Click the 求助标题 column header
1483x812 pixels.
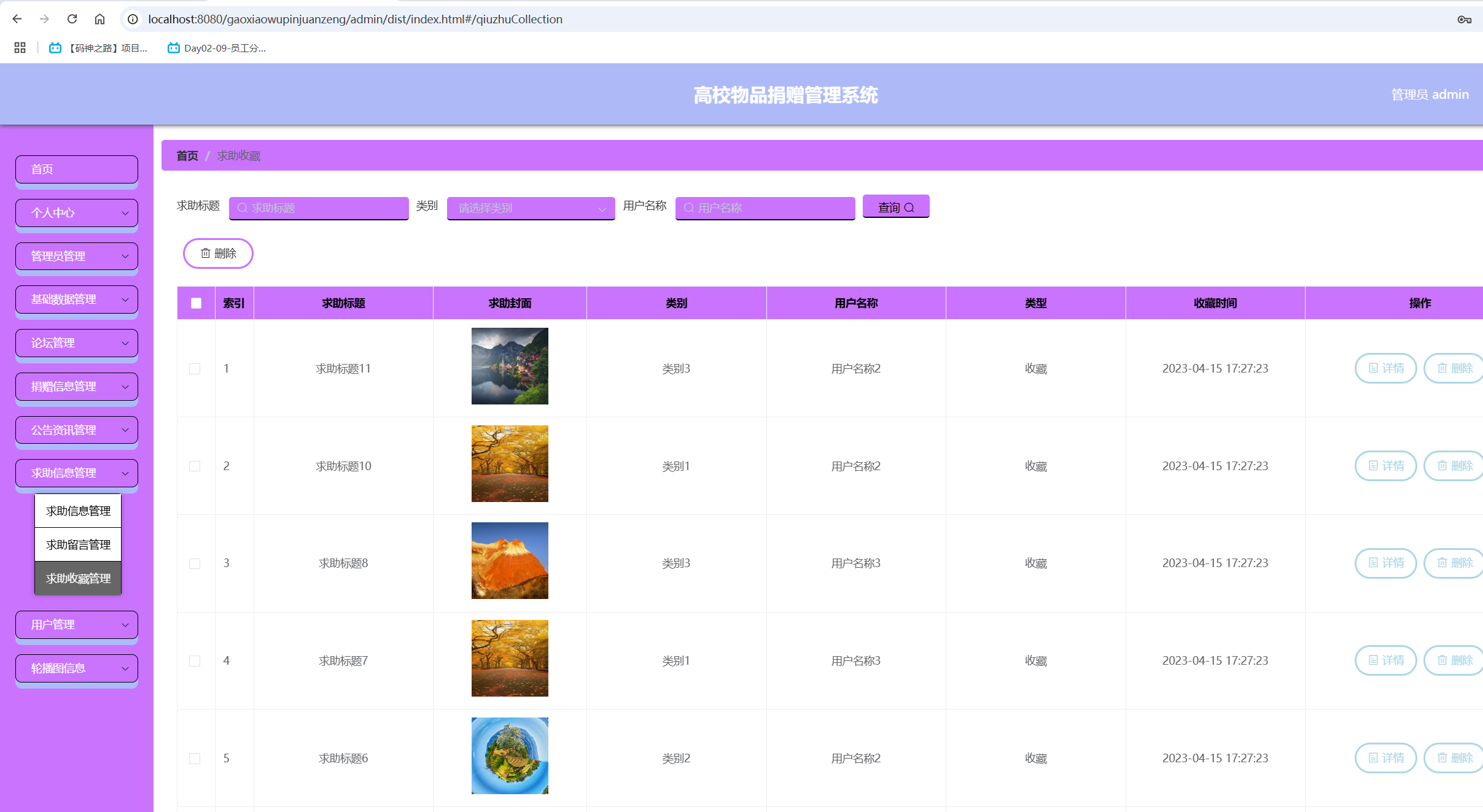click(343, 303)
